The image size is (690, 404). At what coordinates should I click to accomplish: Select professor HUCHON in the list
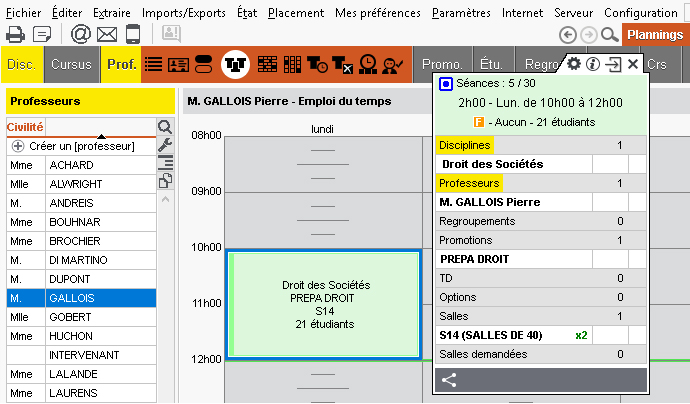pyautogui.click(x=81, y=336)
